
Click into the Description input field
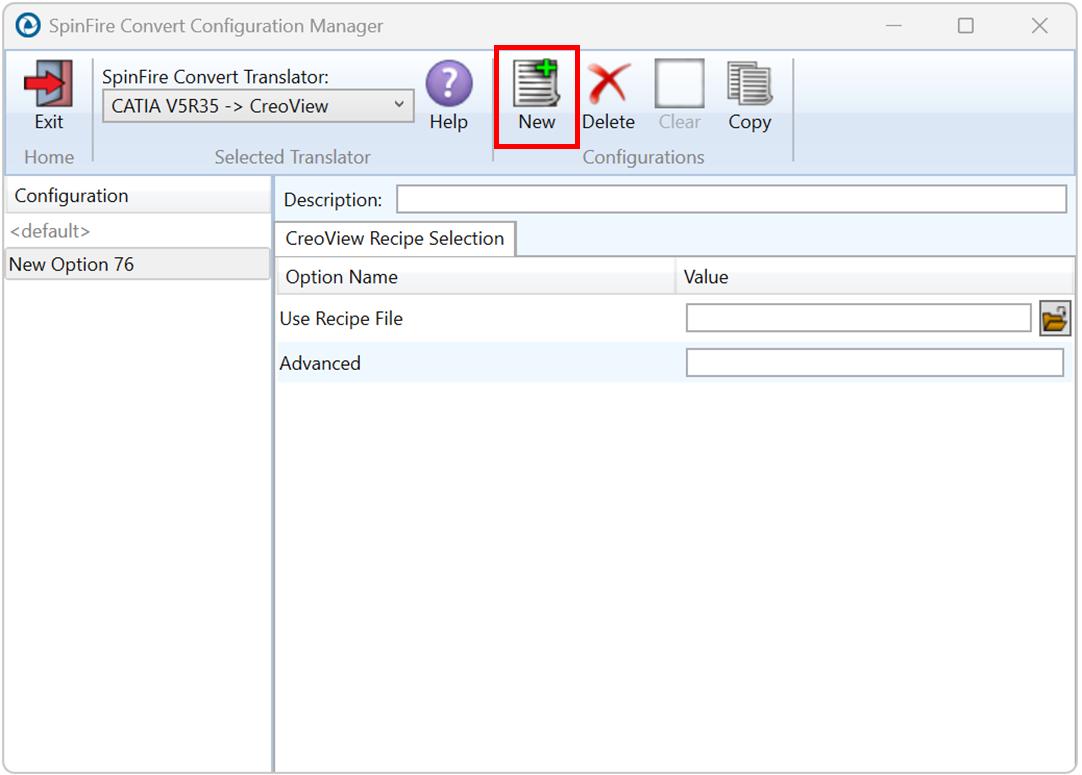(731, 199)
